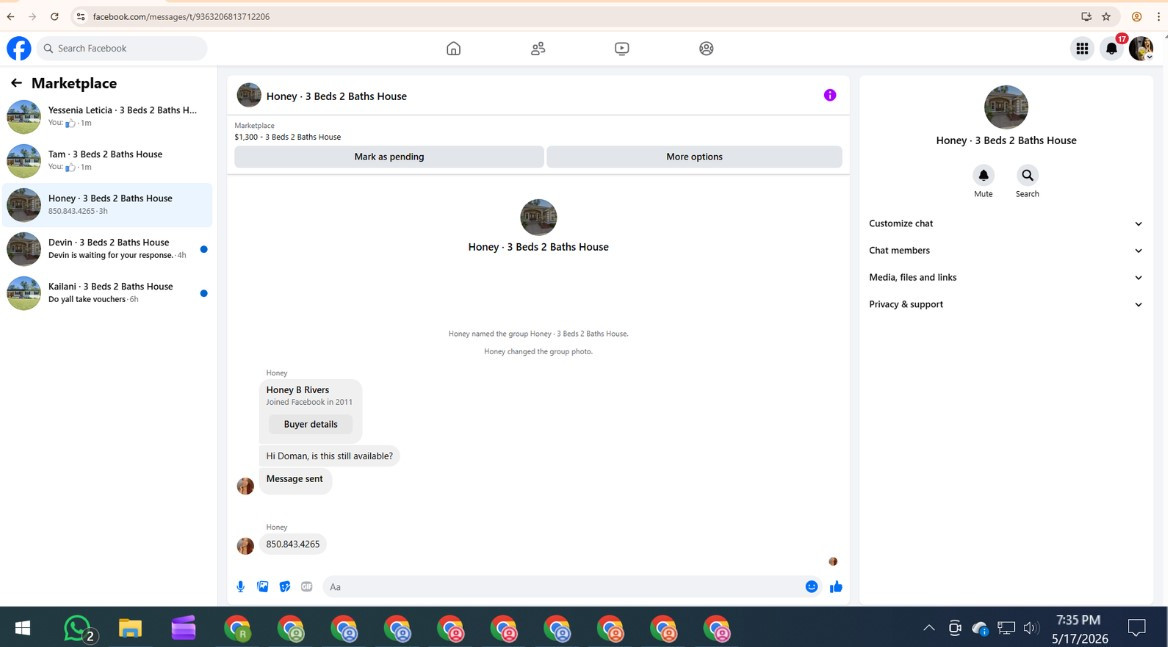Send a thumbs up like
This screenshot has height=647, width=1168.
pos(836,587)
